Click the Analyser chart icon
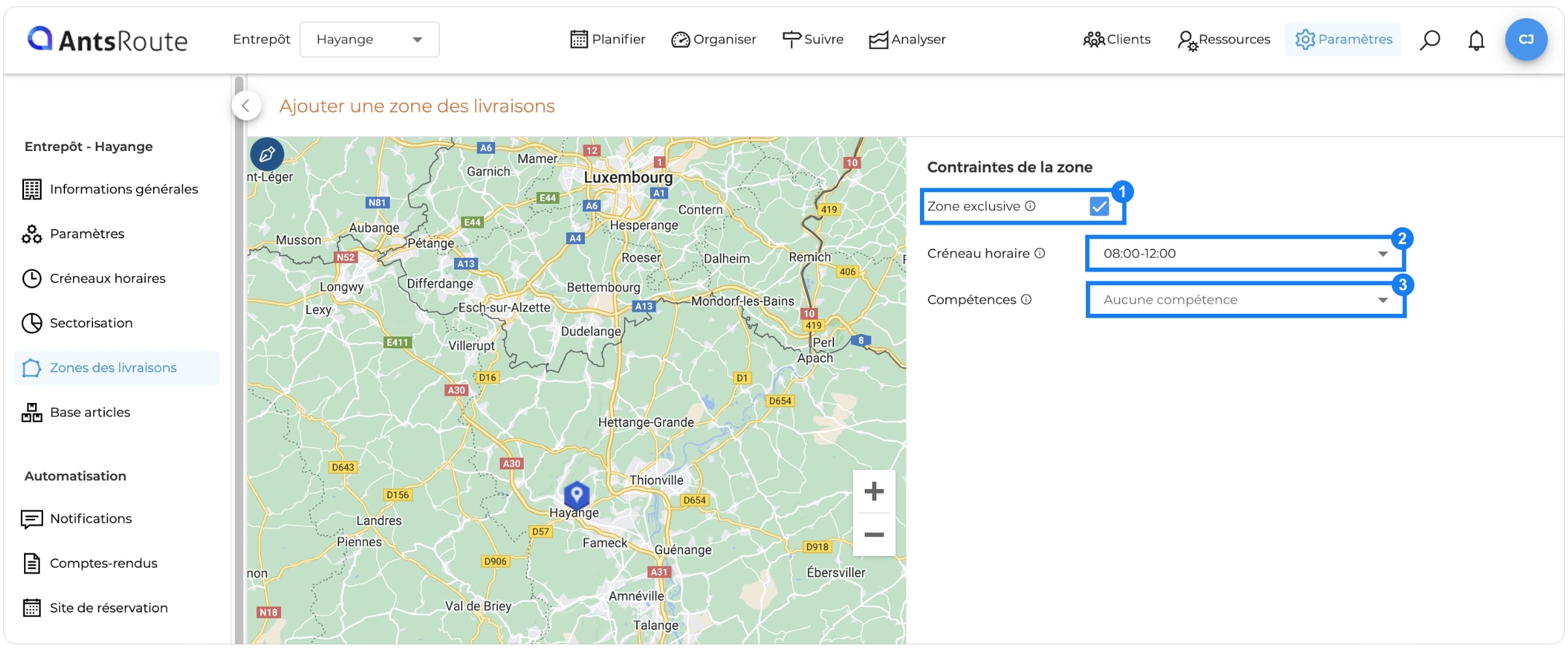1568x651 pixels. [878, 40]
